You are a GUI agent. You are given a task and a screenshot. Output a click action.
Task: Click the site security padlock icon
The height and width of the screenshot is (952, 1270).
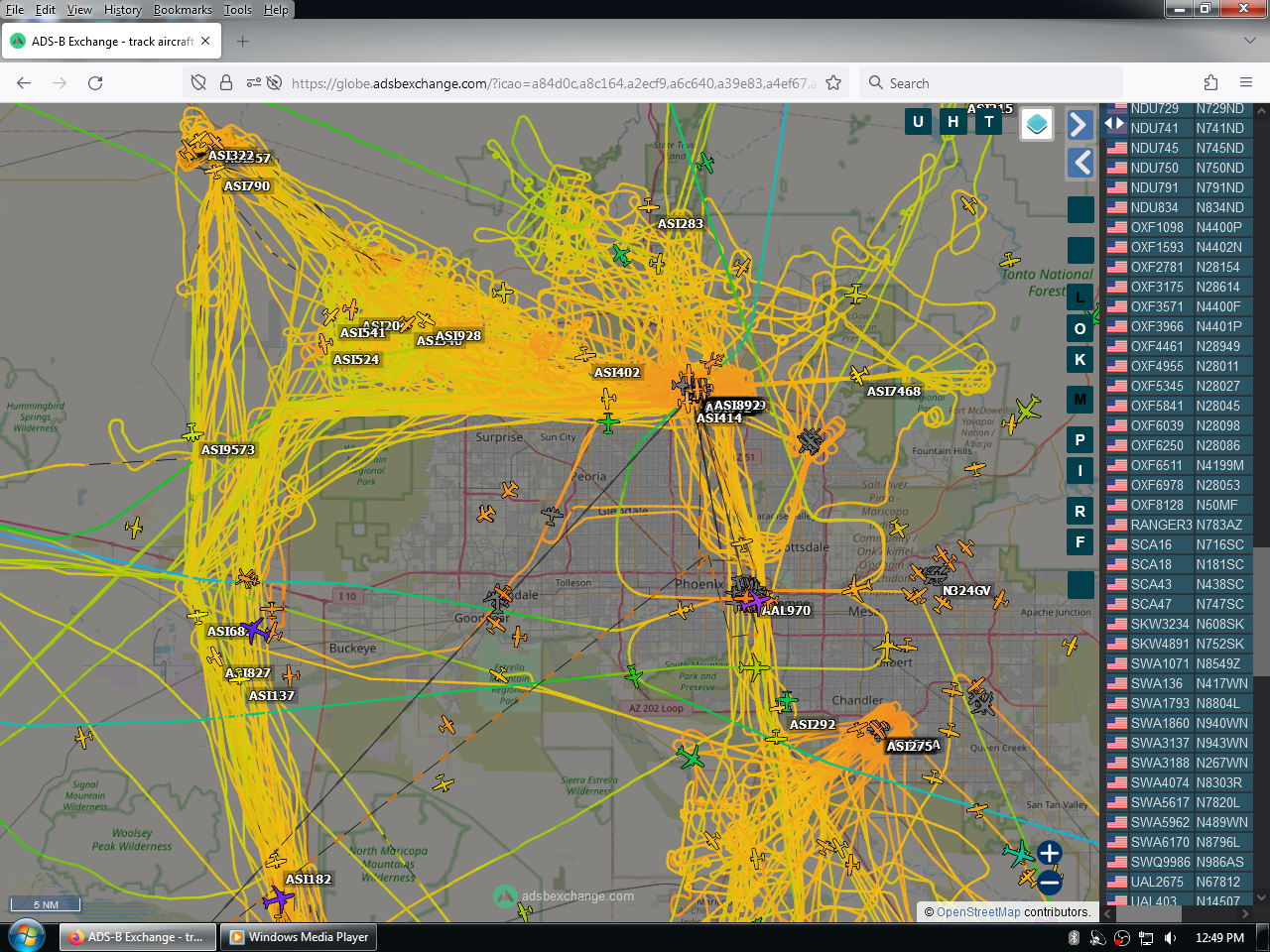click(x=226, y=83)
